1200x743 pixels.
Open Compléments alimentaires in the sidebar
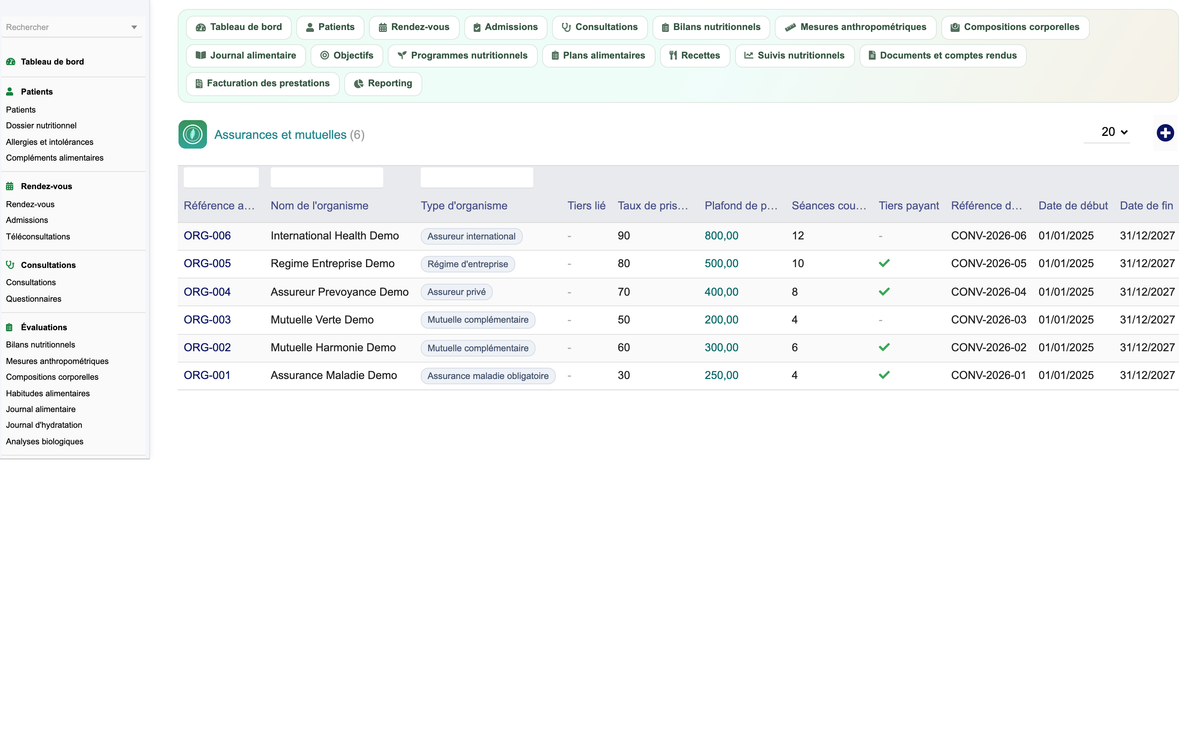(x=55, y=158)
